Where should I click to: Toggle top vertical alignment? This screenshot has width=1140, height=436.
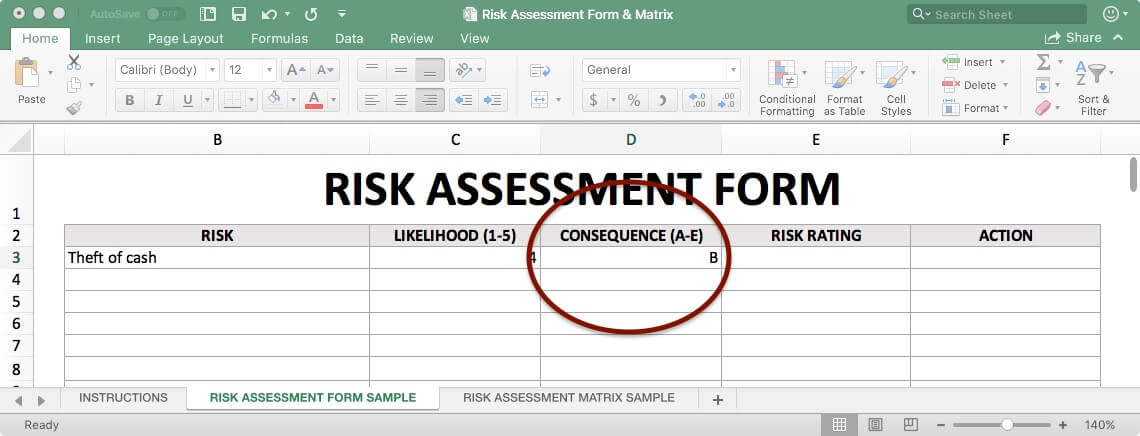pos(372,70)
